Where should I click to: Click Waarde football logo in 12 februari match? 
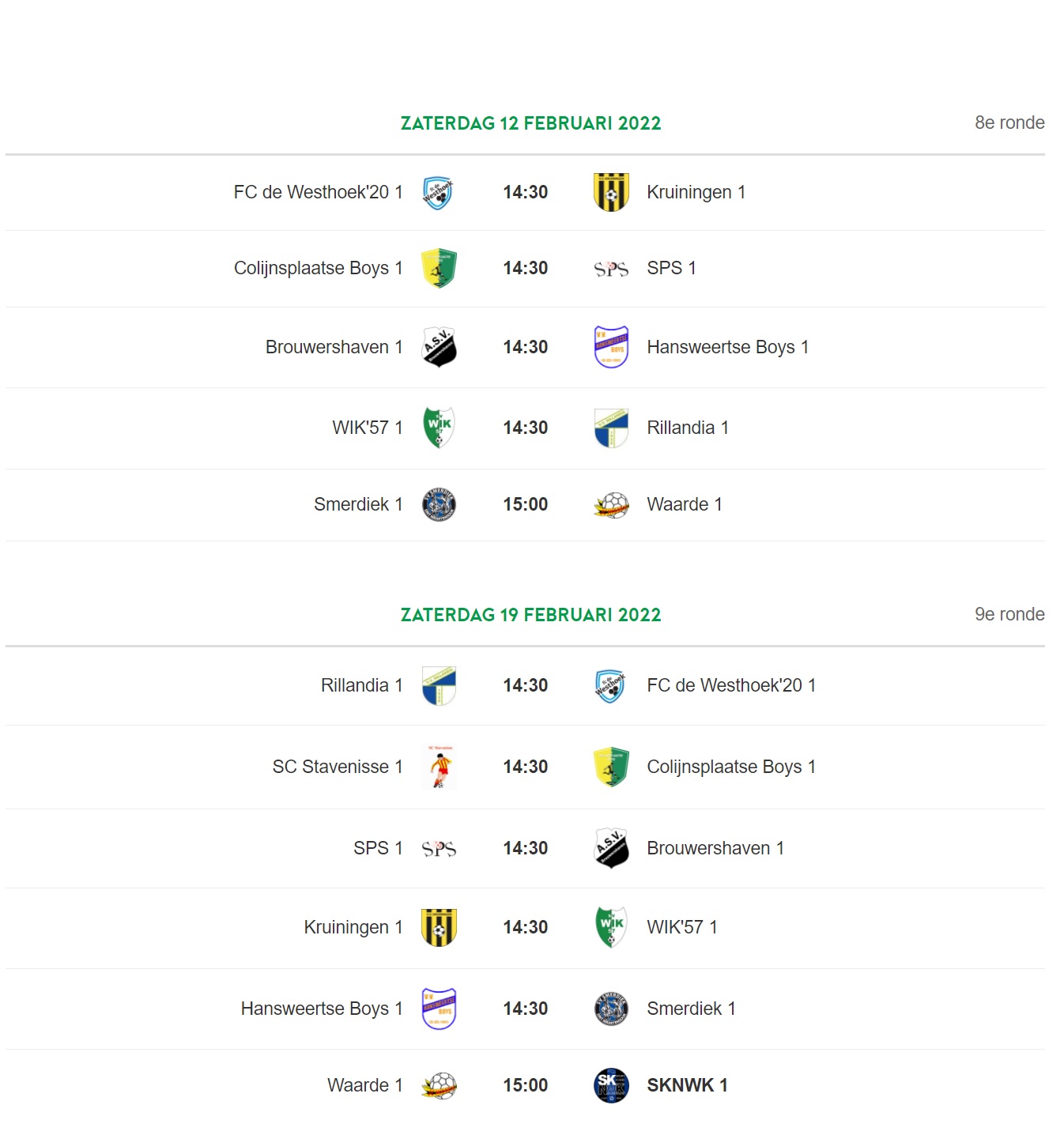(x=611, y=504)
